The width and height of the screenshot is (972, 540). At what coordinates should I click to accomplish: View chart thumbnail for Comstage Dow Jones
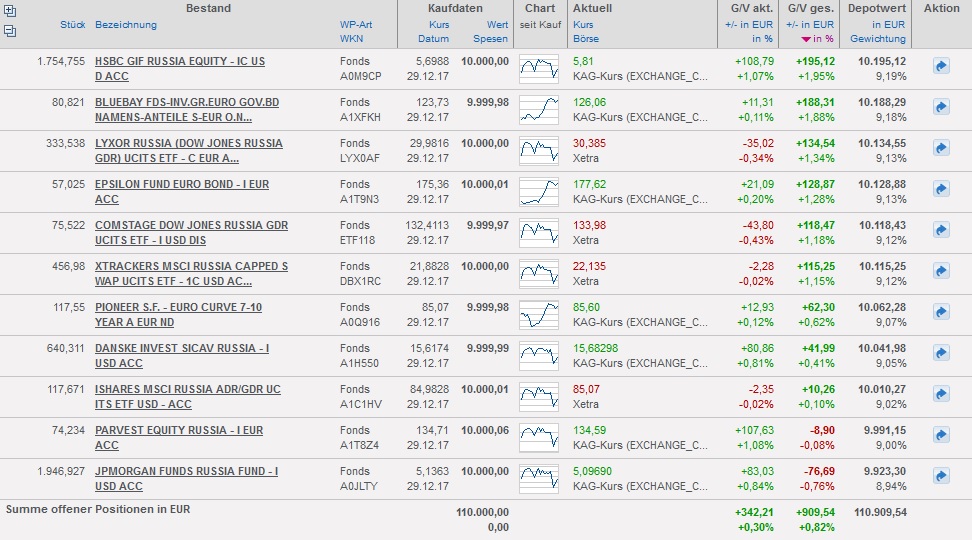(x=539, y=232)
